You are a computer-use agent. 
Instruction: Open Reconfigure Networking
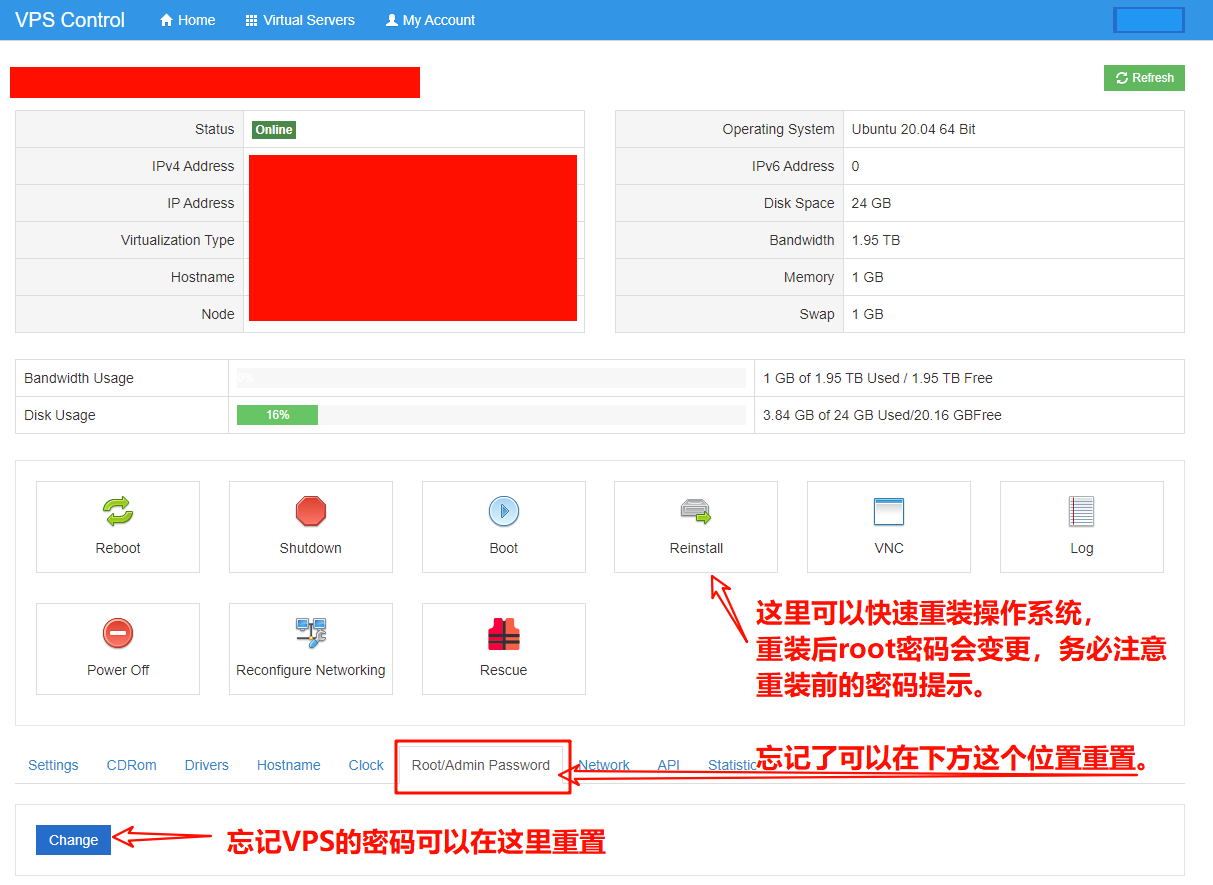pos(310,634)
